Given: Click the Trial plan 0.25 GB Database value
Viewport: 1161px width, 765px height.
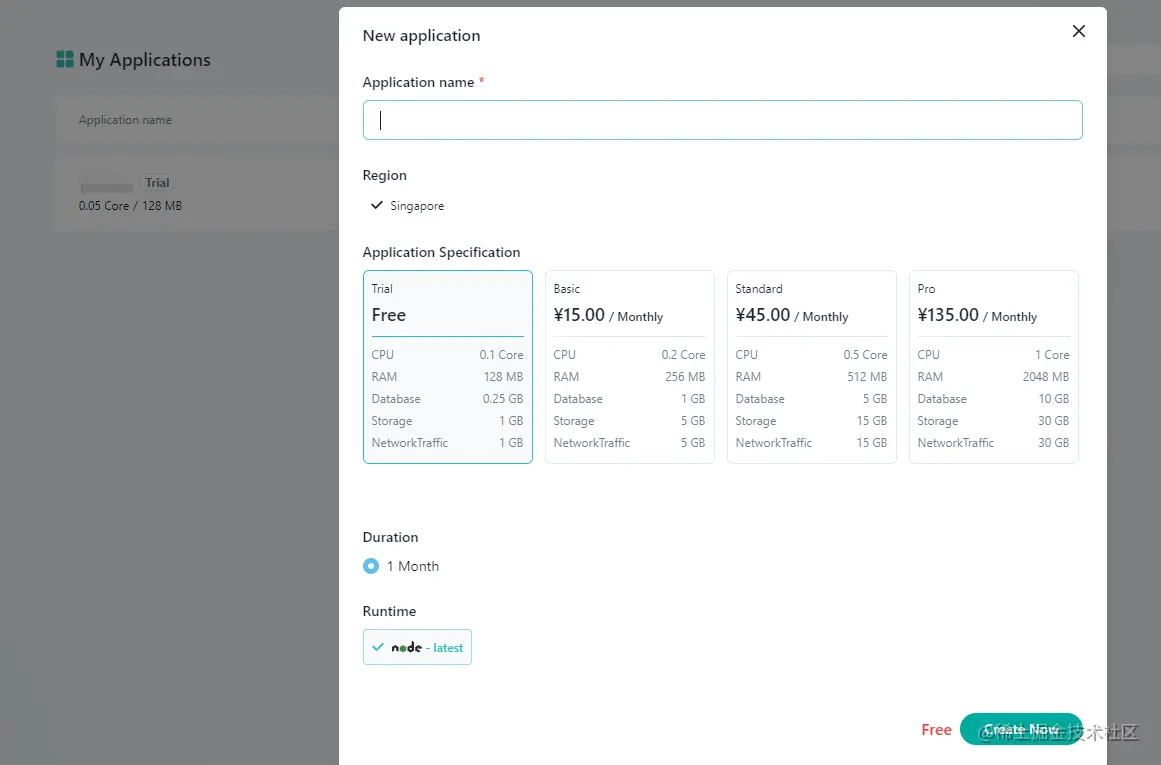Looking at the screenshot, I should [503, 398].
